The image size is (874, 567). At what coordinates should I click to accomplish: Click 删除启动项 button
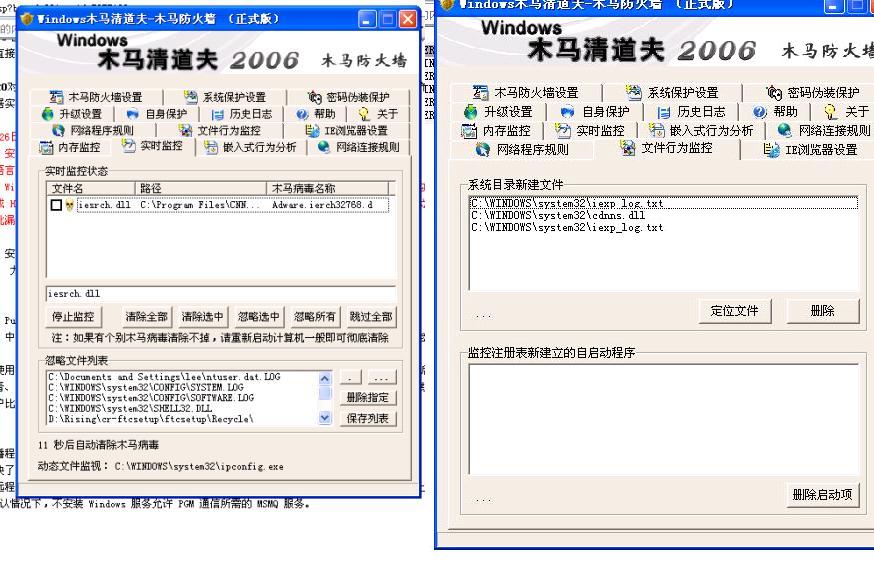823,495
